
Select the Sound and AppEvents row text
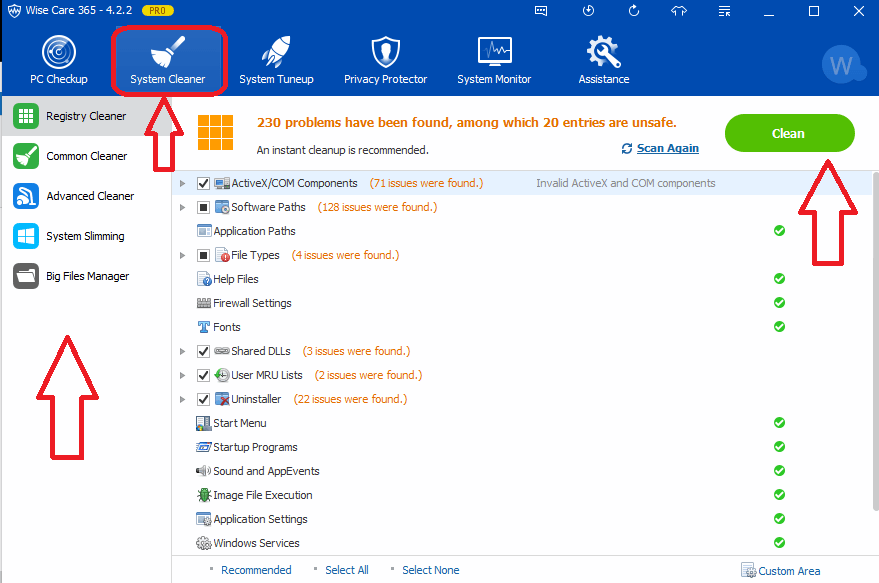point(266,471)
